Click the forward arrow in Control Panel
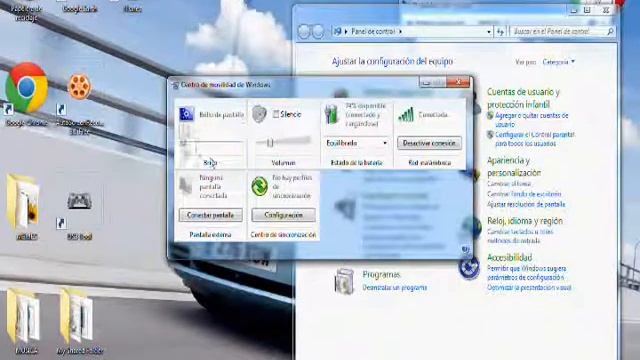Image resolution: width=640 pixels, height=360 pixels. coord(318,31)
